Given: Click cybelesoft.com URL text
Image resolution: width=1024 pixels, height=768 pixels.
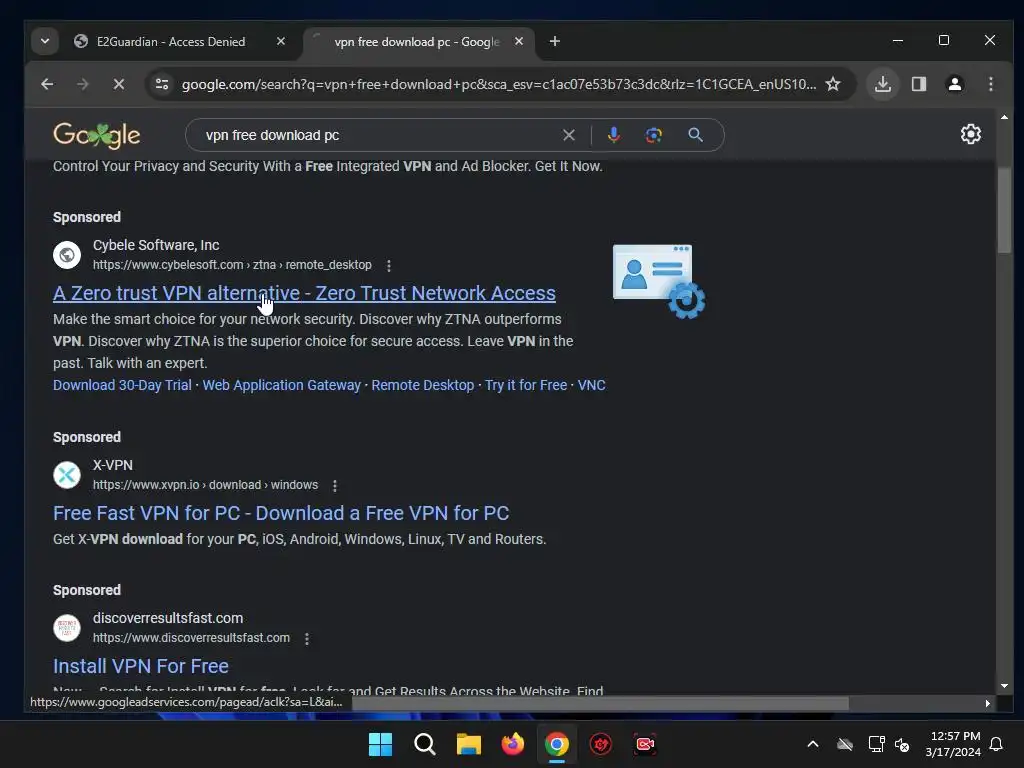Looking at the screenshot, I should tap(232, 265).
